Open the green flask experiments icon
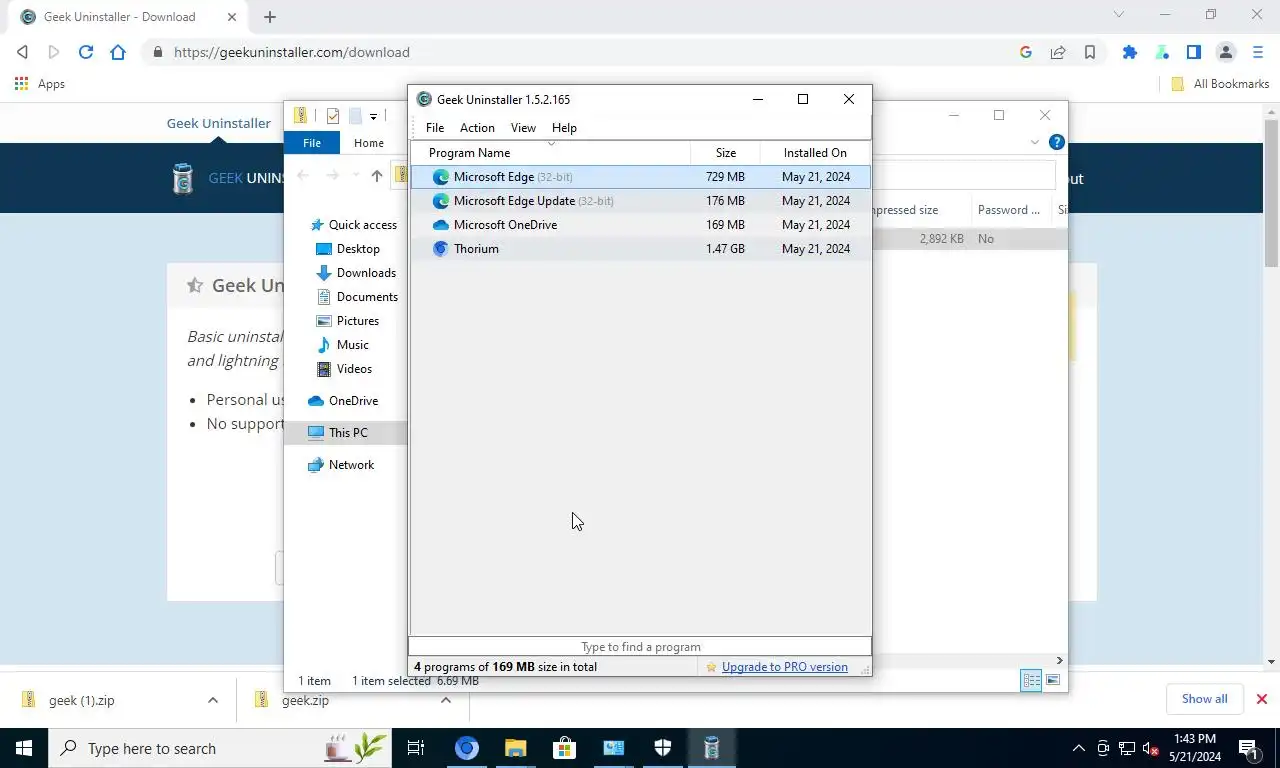This screenshot has width=1280, height=768. (x=1162, y=52)
